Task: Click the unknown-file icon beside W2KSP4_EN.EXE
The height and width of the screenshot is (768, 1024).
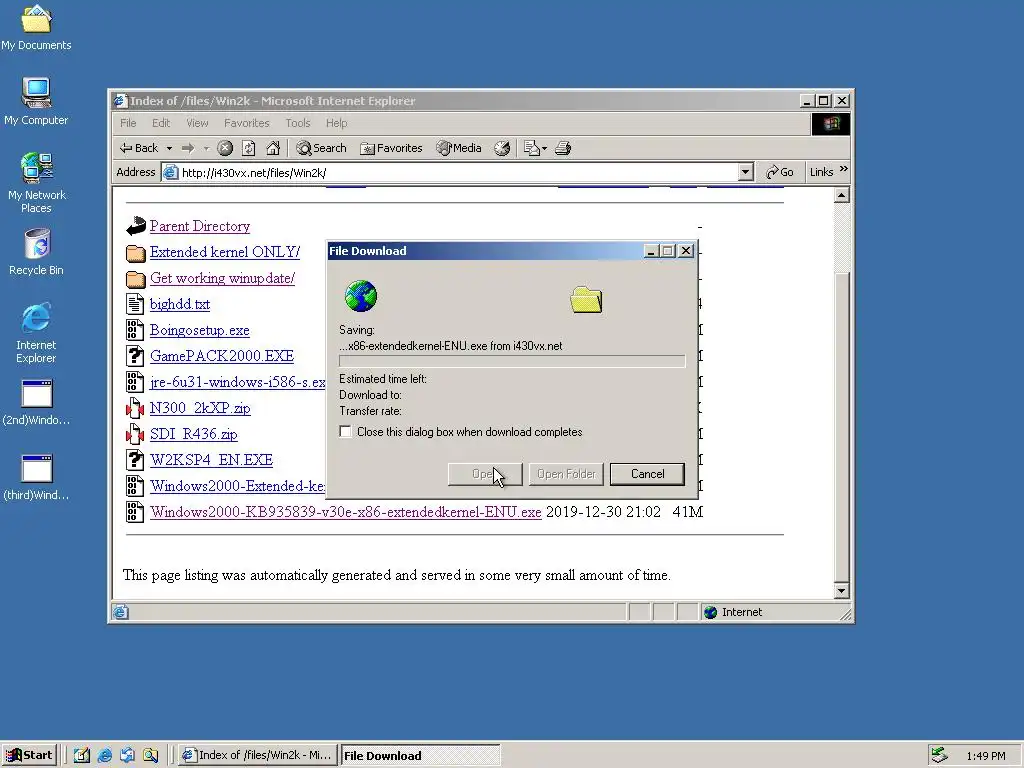Action: click(135, 460)
